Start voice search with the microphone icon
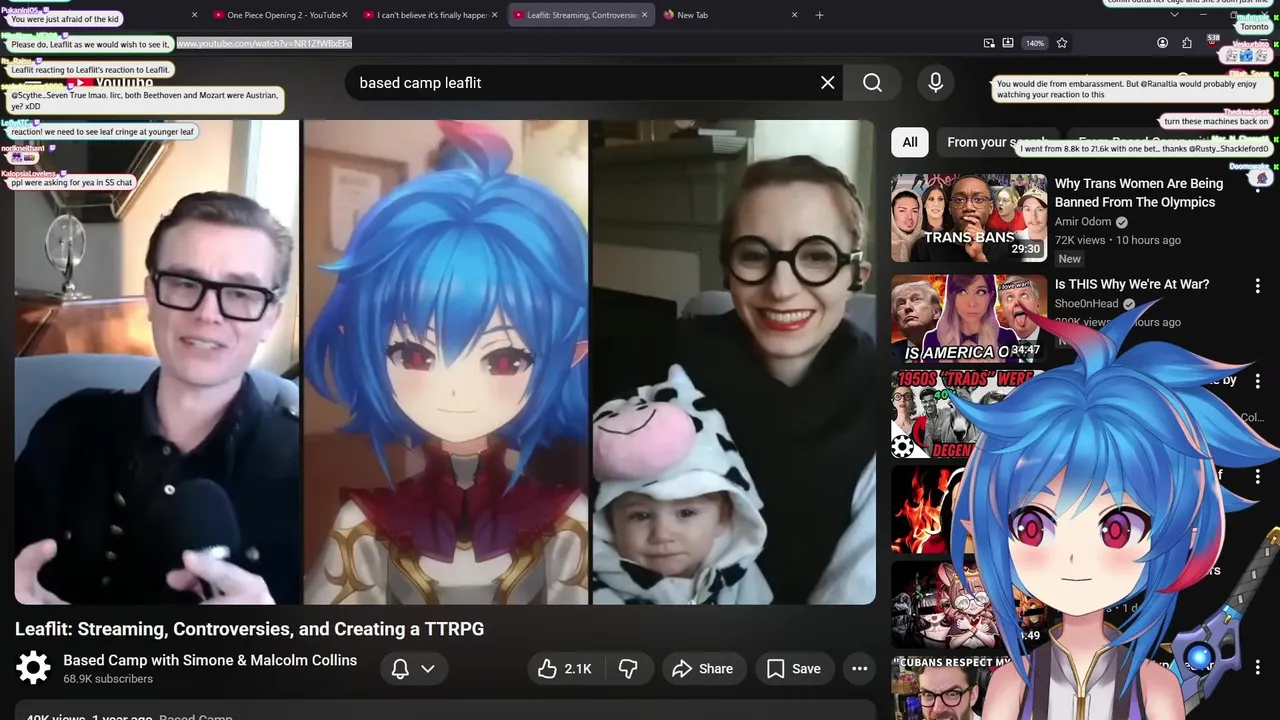1280x720 pixels. tap(935, 83)
